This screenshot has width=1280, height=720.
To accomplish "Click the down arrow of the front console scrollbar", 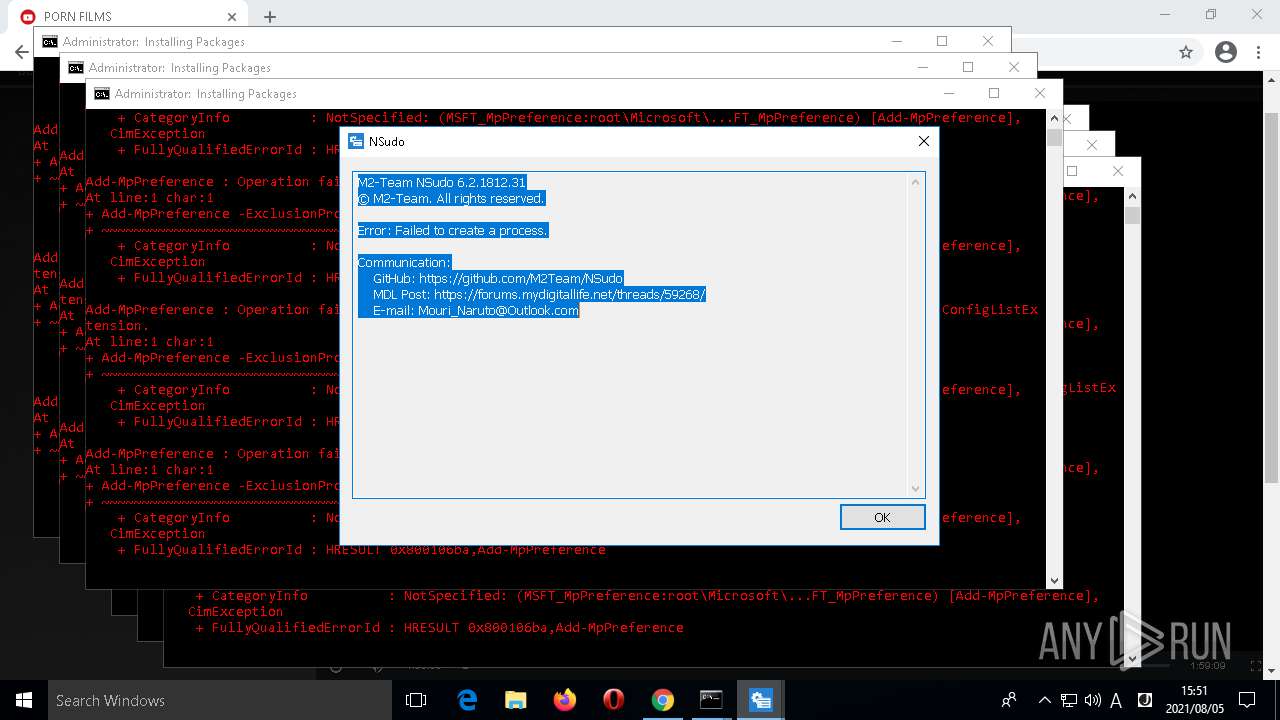I will pos(1053,580).
